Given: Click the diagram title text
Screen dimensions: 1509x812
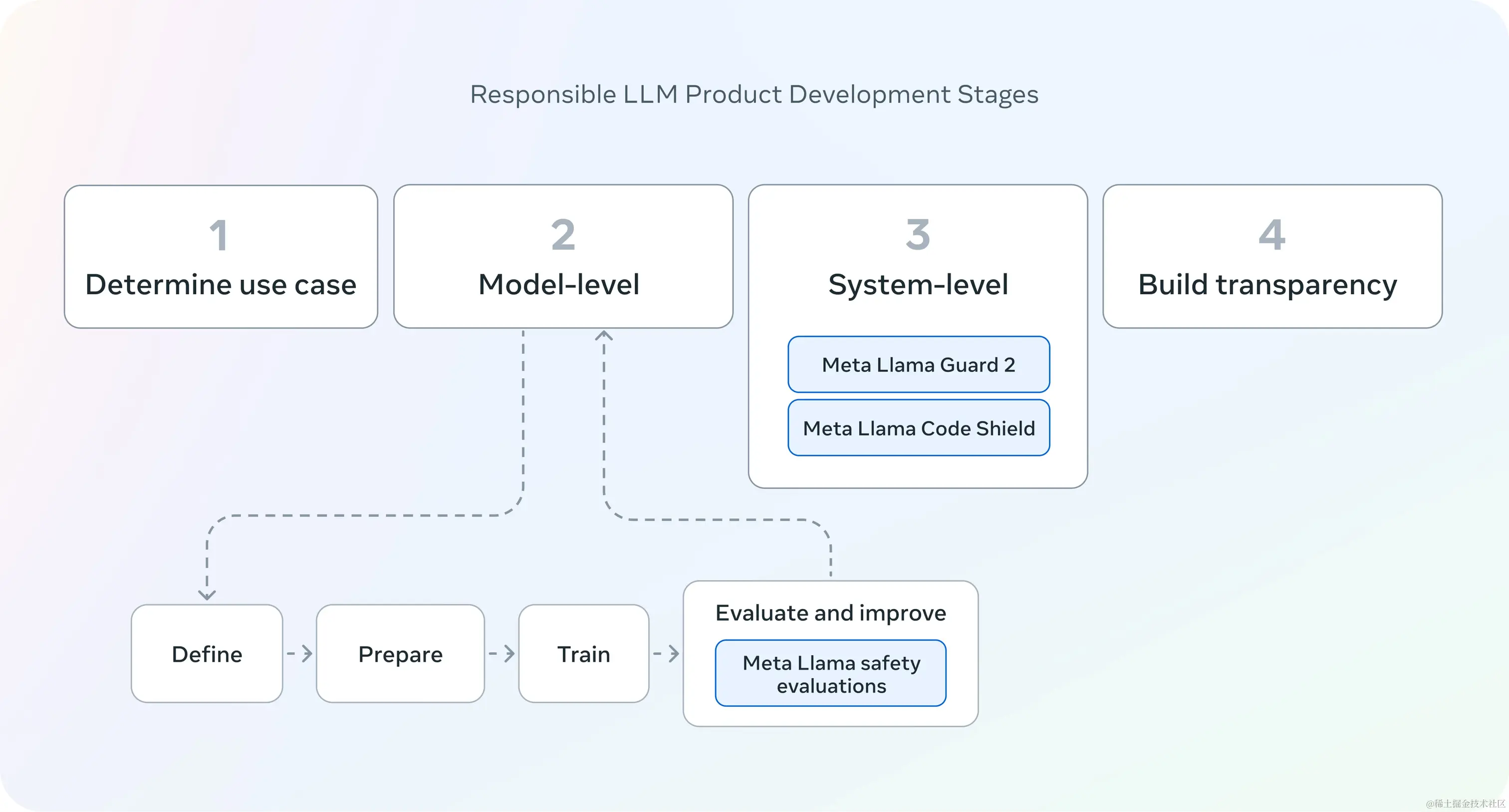Looking at the screenshot, I should [x=754, y=94].
